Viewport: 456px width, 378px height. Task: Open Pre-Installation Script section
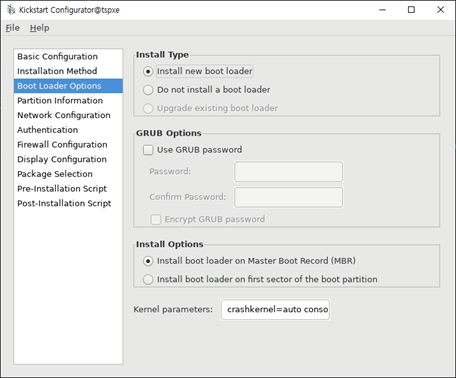[68, 188]
